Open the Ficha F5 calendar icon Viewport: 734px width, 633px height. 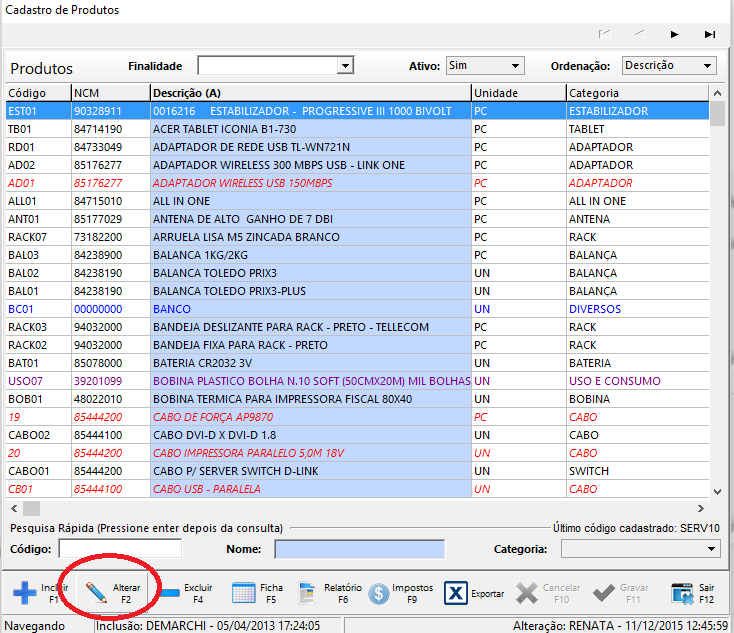(x=243, y=593)
